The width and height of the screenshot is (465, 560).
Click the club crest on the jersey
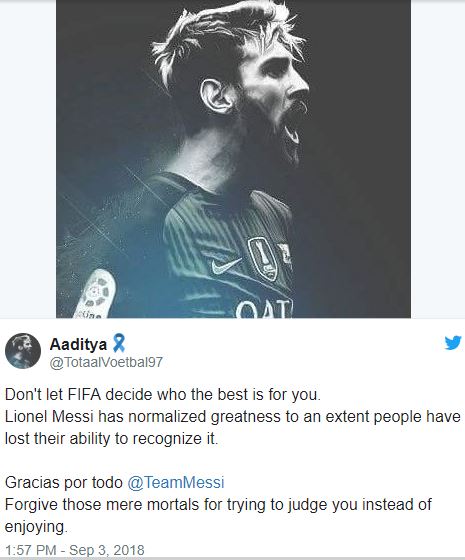pos(286,255)
